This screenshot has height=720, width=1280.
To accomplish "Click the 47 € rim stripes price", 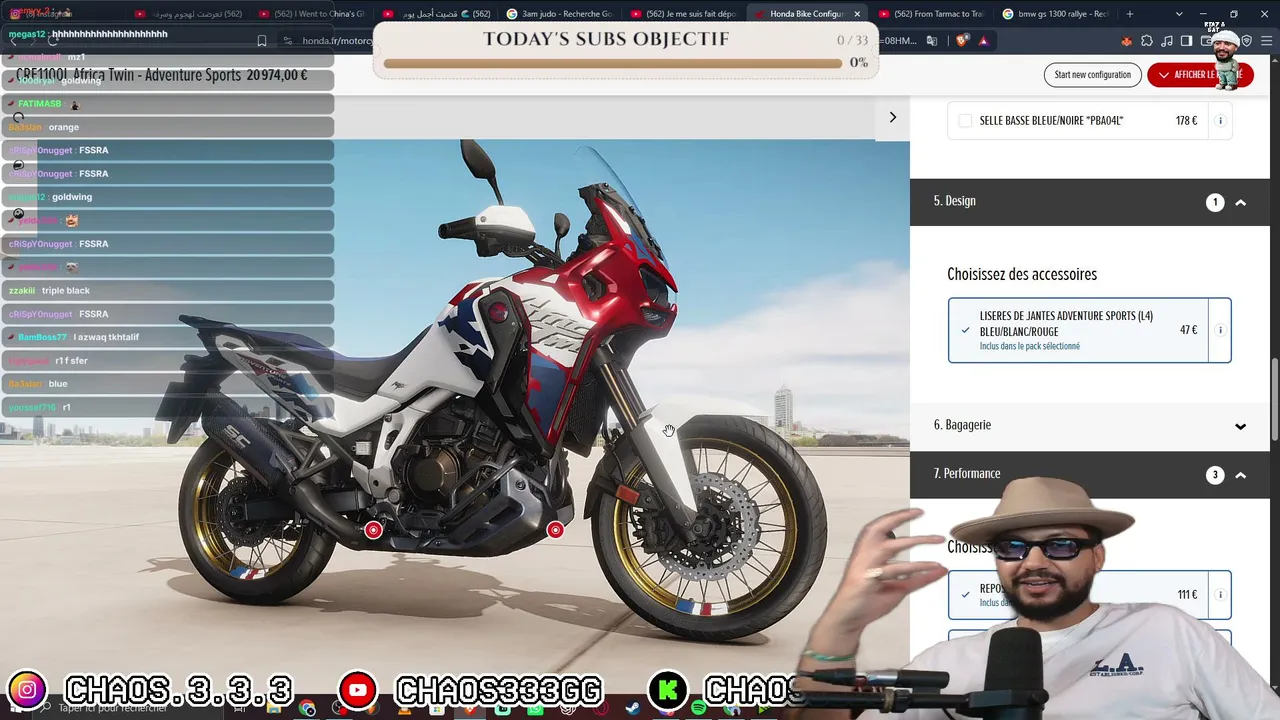I will [x=1188, y=330].
